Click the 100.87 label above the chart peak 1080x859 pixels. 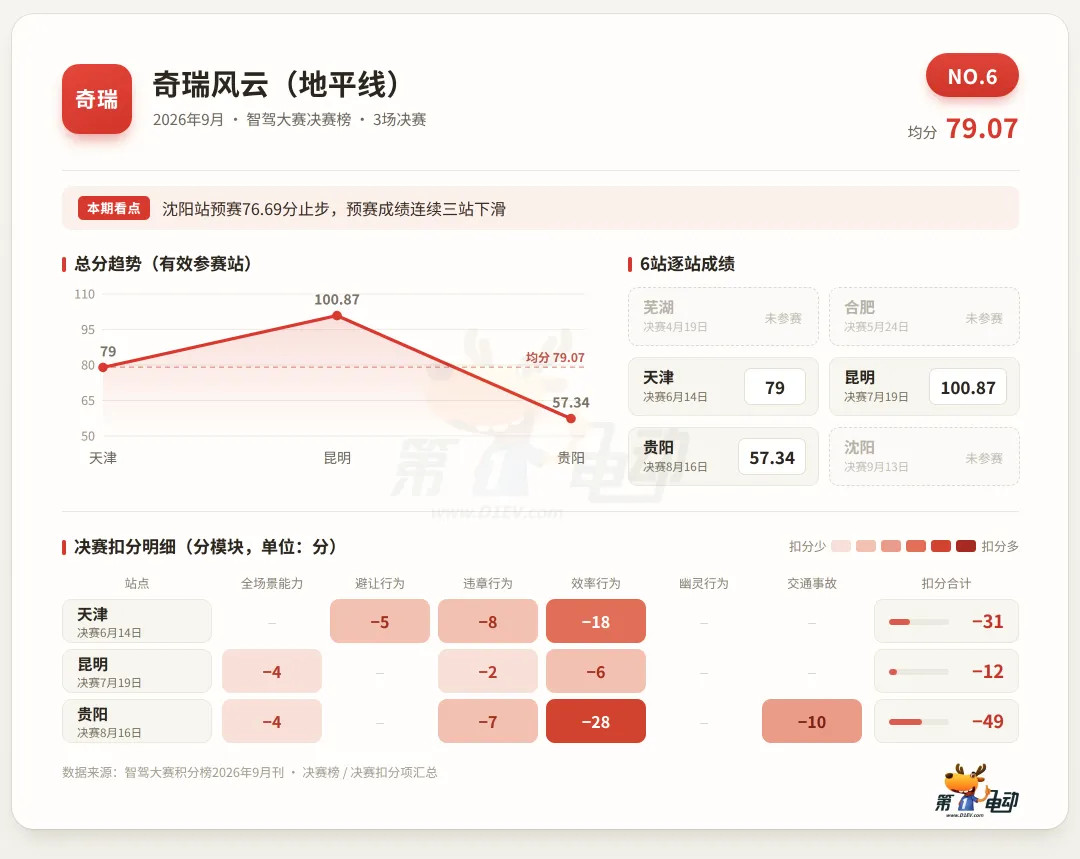click(337, 300)
